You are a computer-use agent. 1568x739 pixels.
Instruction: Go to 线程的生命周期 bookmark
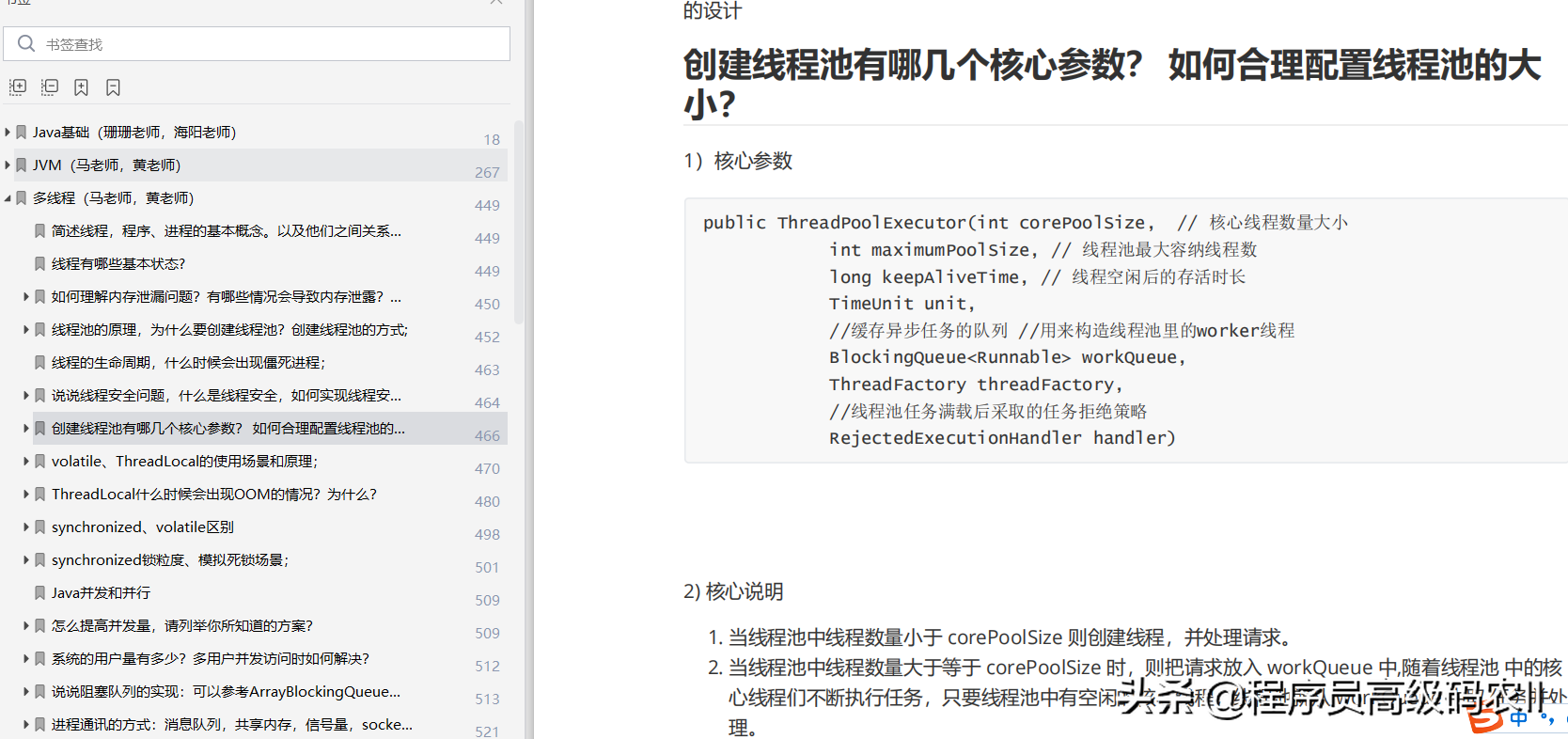click(x=189, y=363)
